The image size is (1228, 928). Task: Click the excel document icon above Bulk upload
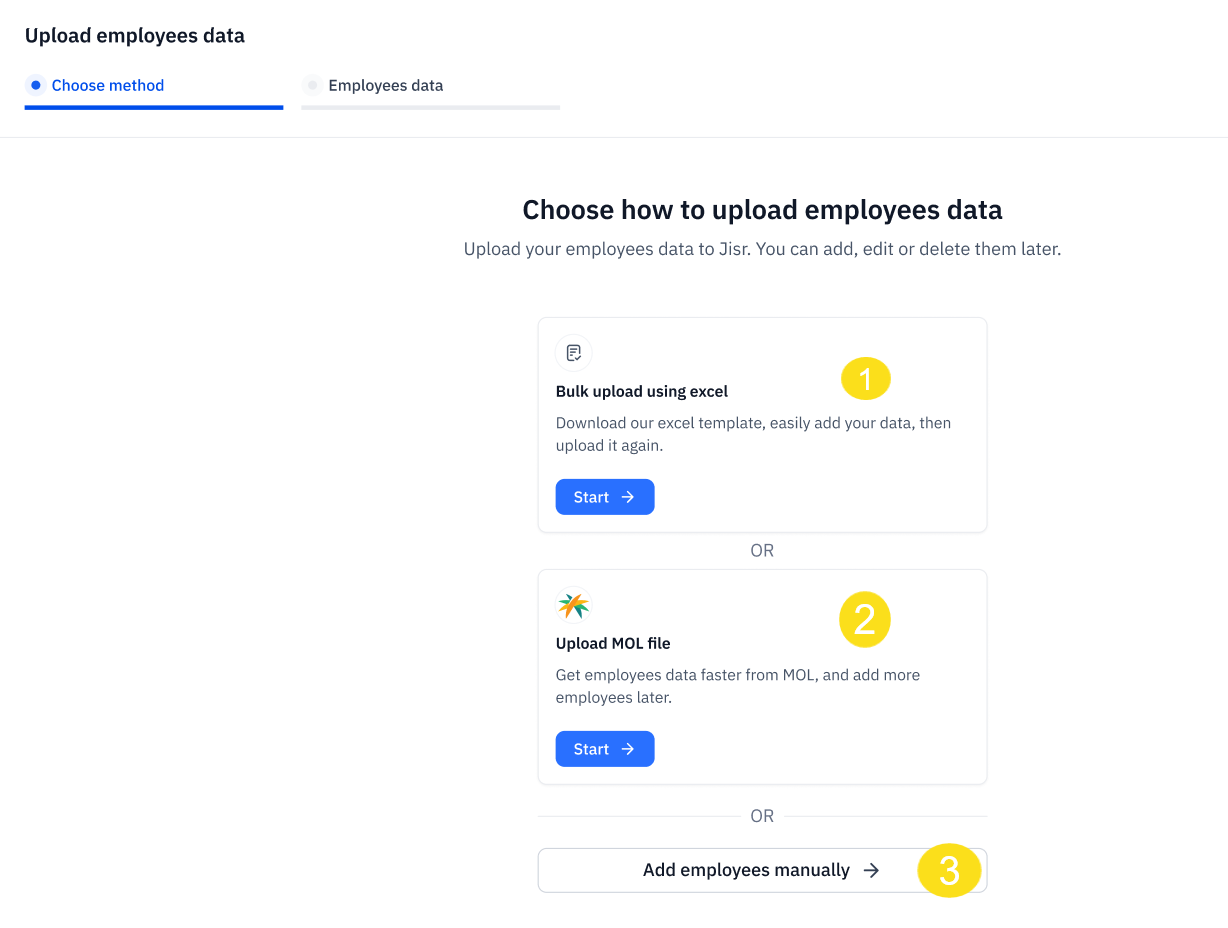pos(573,352)
